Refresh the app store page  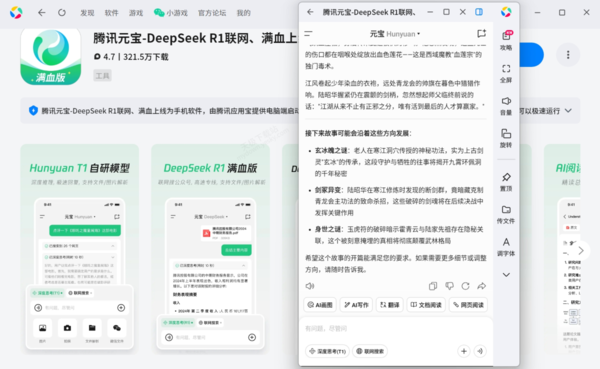click(x=62, y=13)
